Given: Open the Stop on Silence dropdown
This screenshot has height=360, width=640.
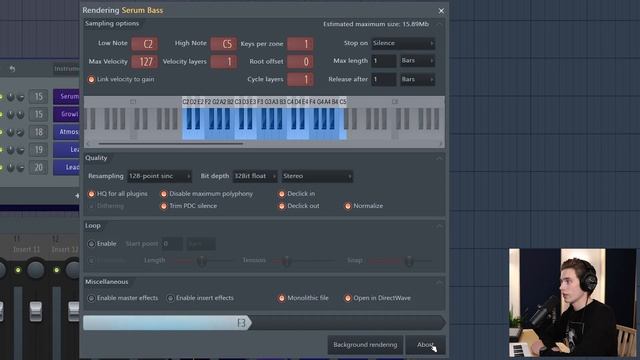Looking at the screenshot, I should (x=403, y=43).
